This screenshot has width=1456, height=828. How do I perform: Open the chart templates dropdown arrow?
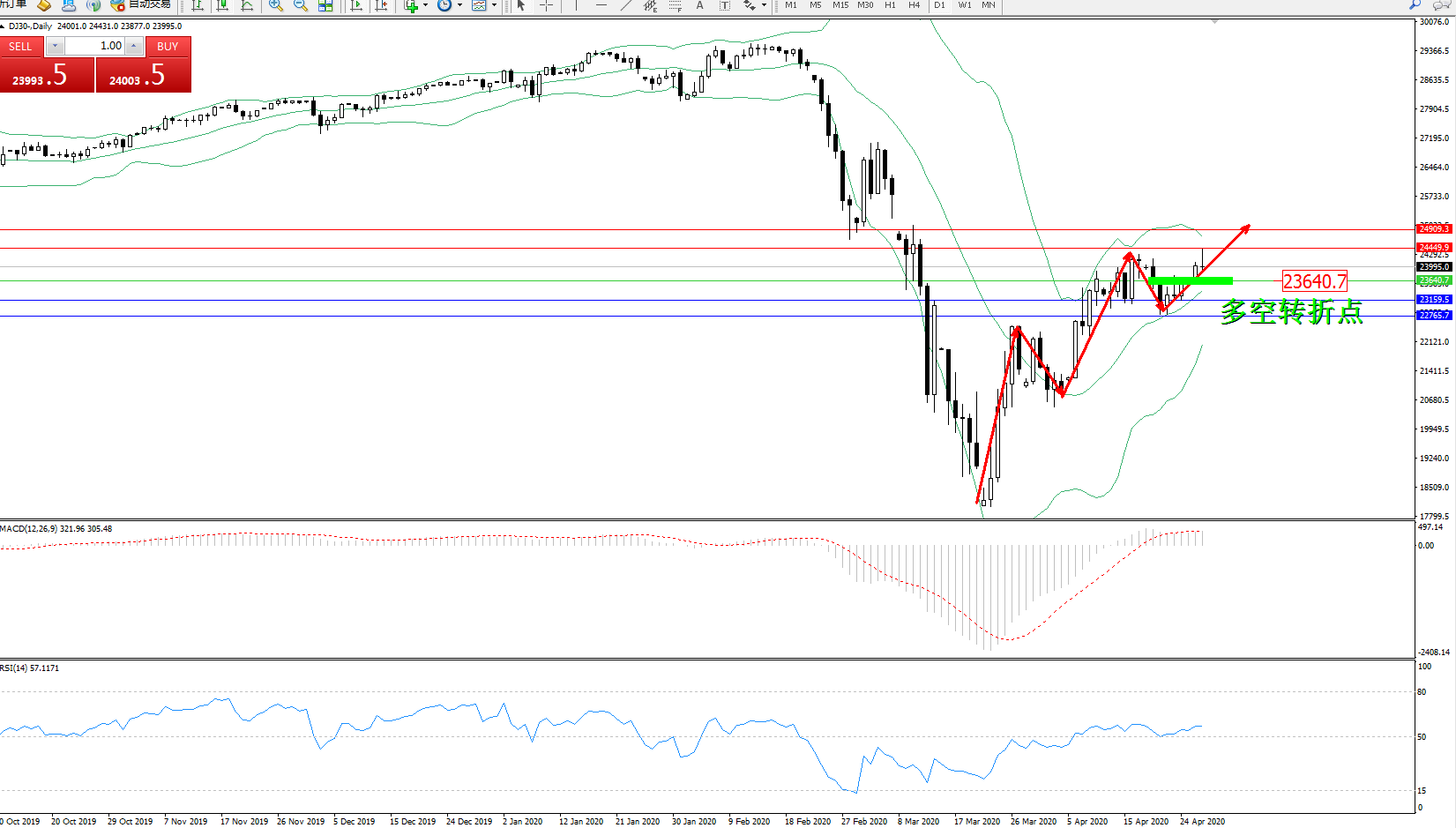tap(494, 5)
